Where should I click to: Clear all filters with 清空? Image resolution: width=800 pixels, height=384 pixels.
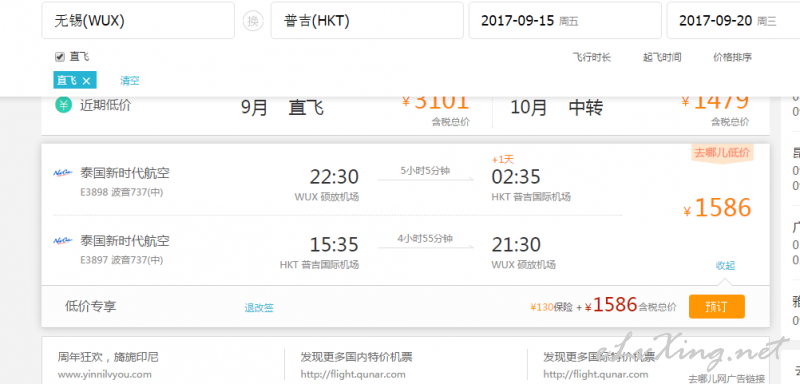130,81
